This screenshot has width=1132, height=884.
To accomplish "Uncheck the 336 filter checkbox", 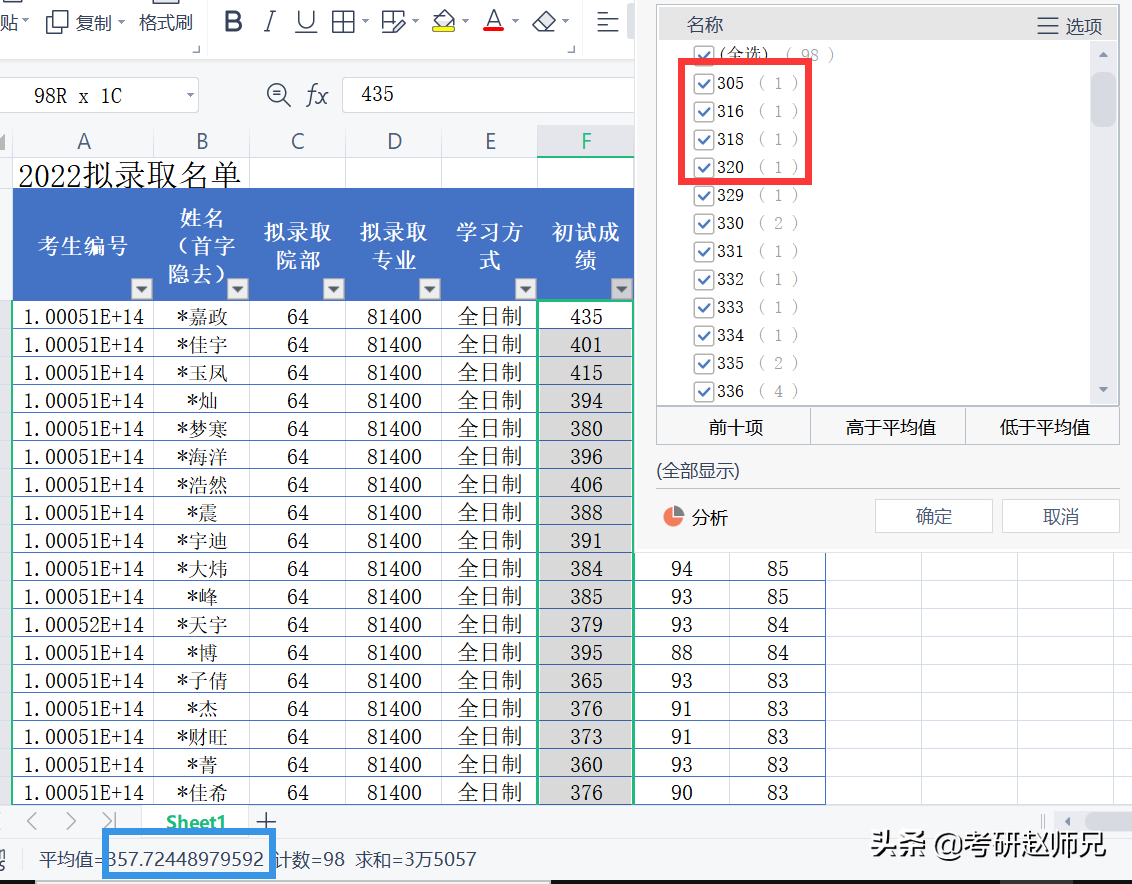I will pyautogui.click(x=703, y=391).
